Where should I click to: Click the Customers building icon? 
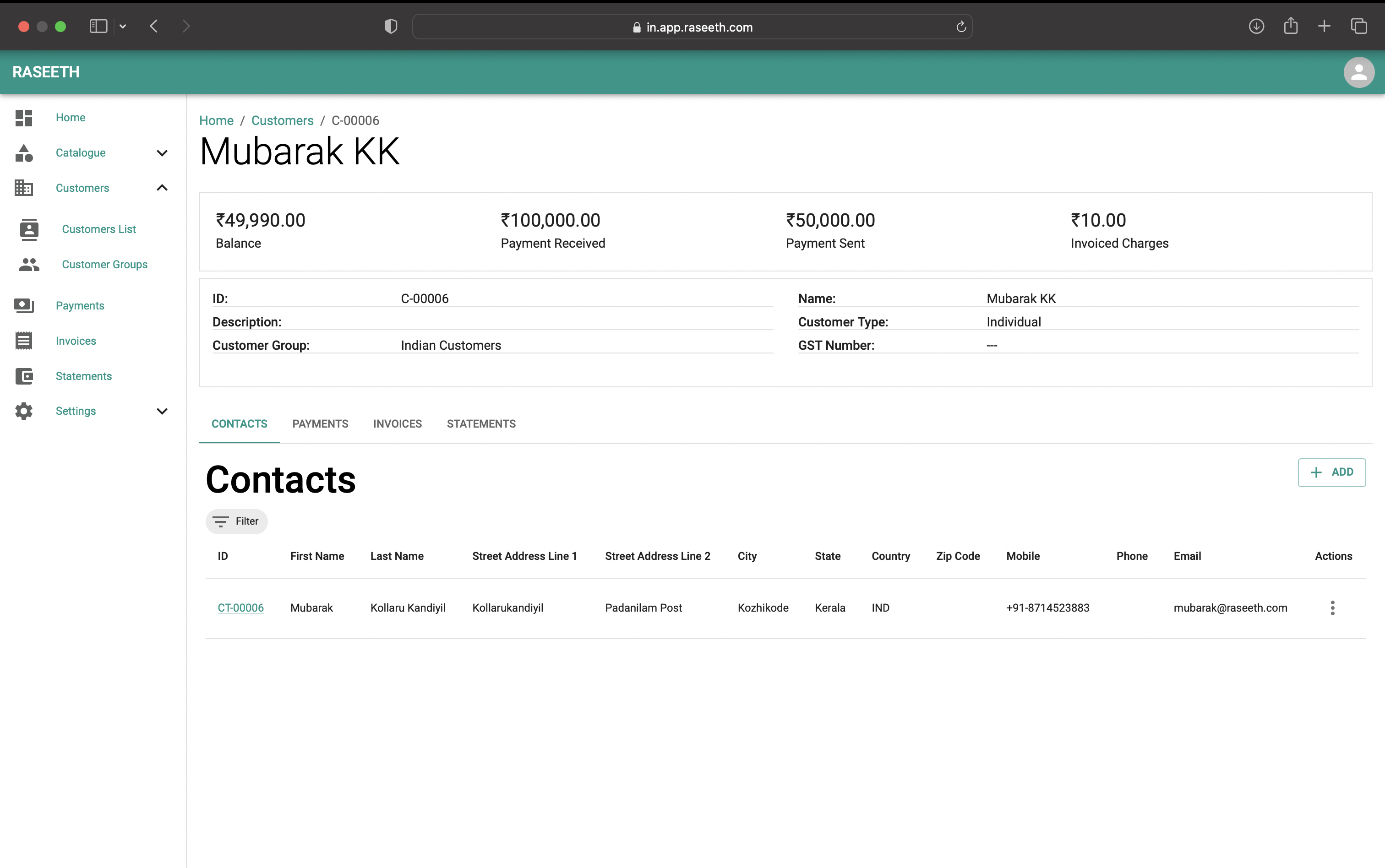coord(23,188)
